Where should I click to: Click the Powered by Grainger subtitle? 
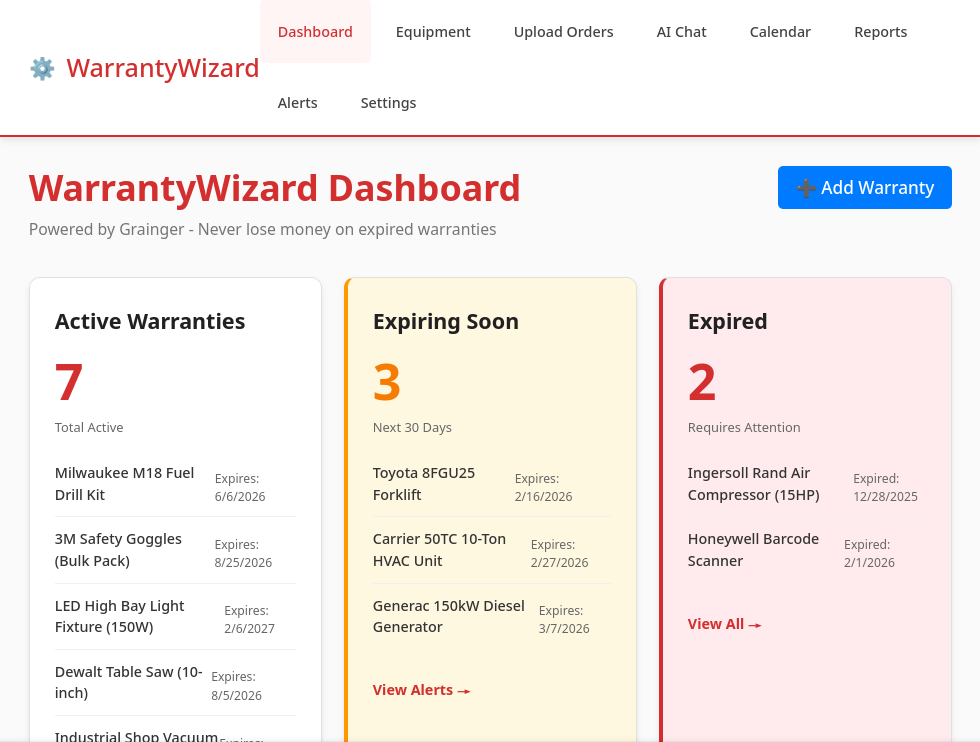click(x=262, y=229)
